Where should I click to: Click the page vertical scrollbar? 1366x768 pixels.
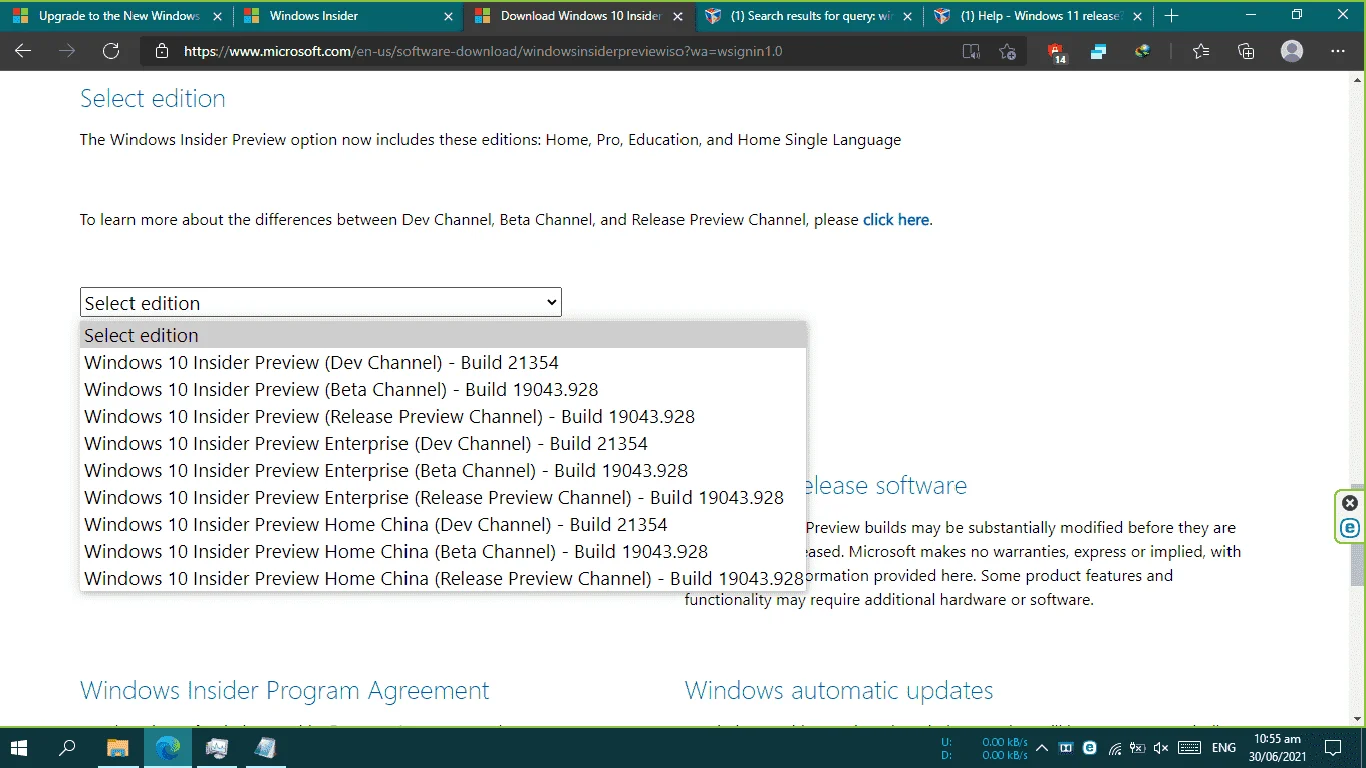coord(1357,537)
